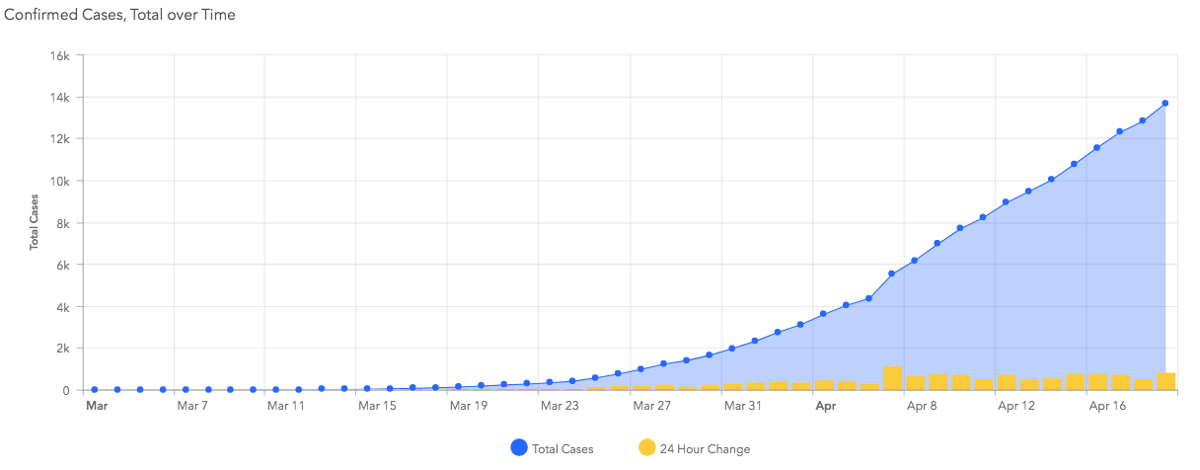
Task: Click the vertical Total Cases axis title
Action: click(x=33, y=222)
